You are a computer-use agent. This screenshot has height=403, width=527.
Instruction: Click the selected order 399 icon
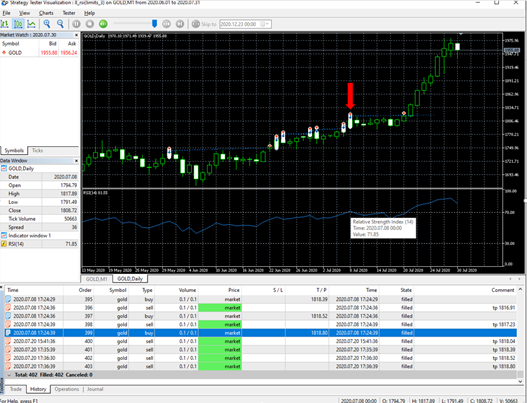(x=8, y=332)
